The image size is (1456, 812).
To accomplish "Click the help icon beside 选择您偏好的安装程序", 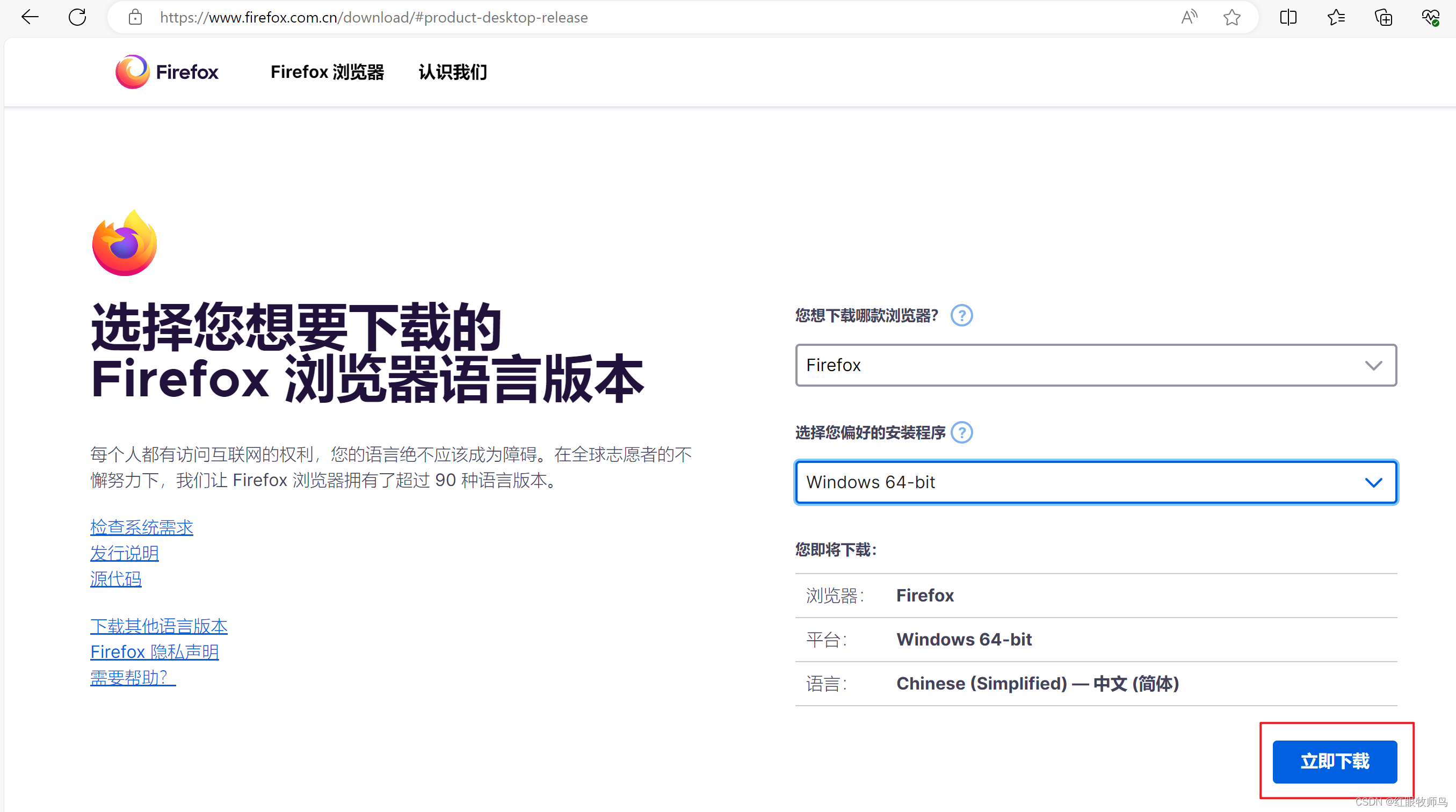I will pyautogui.click(x=961, y=432).
